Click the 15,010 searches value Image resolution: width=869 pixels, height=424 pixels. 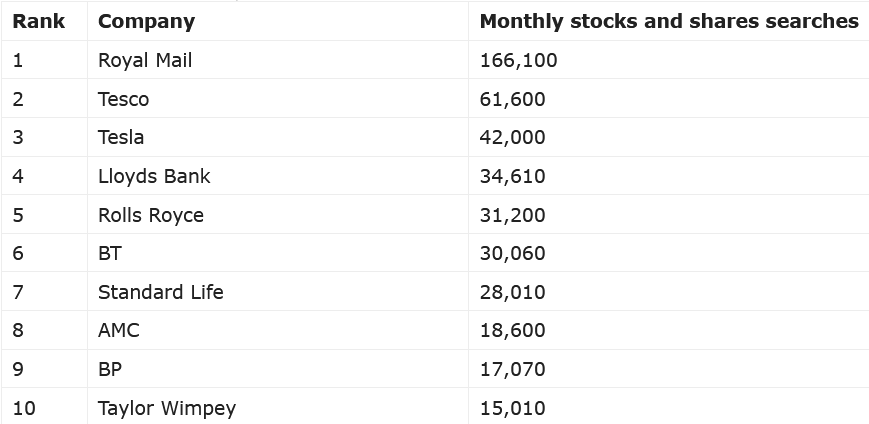point(512,408)
